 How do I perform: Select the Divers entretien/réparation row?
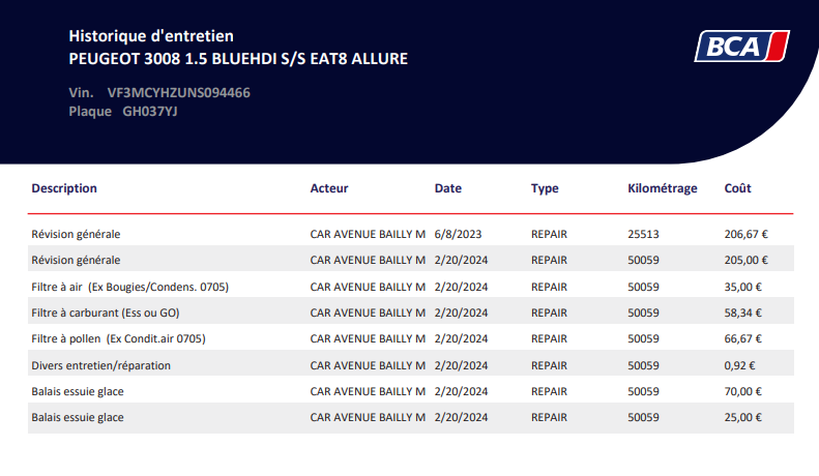[x=411, y=365]
